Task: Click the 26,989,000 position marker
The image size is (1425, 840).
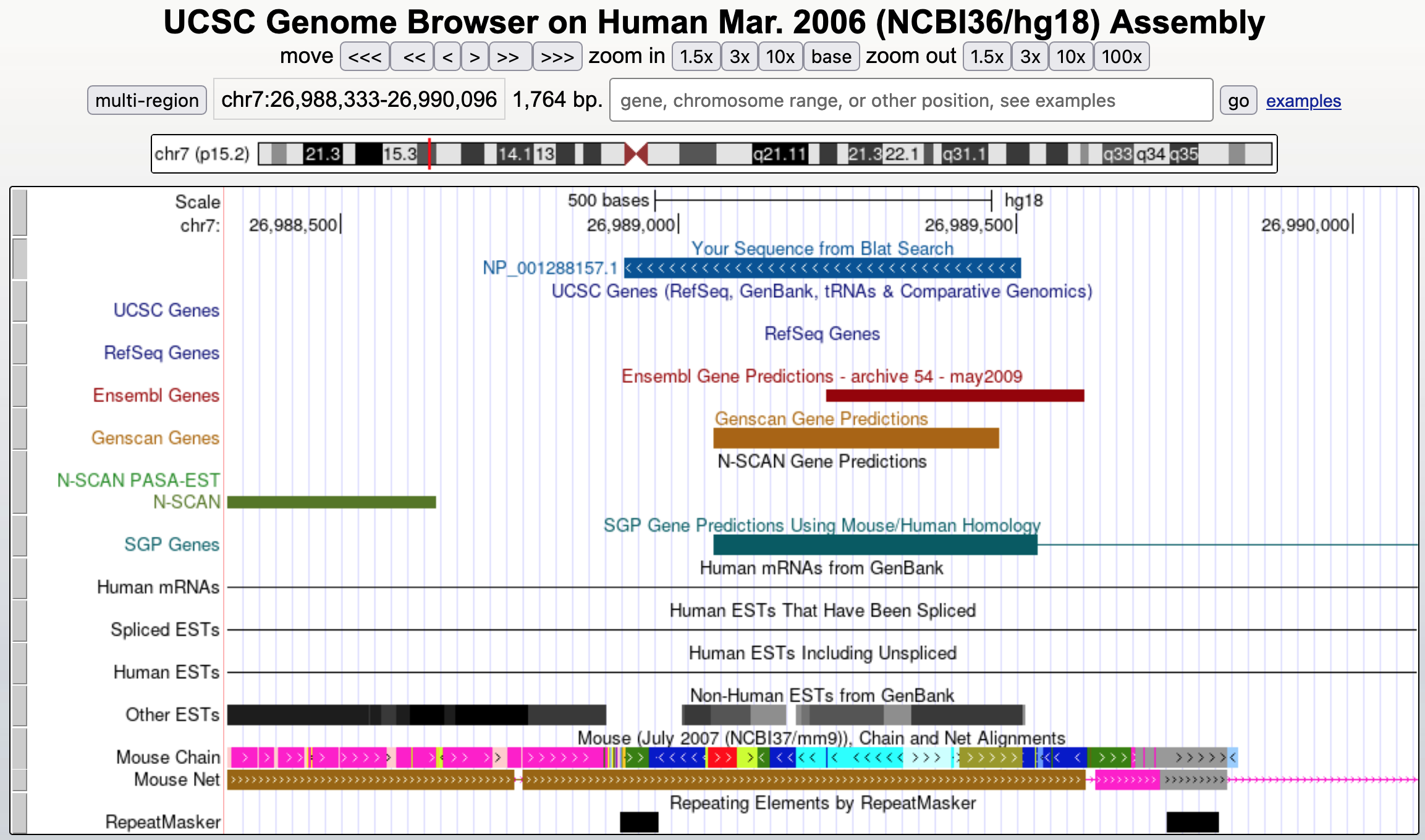Action: pyautogui.click(x=633, y=225)
